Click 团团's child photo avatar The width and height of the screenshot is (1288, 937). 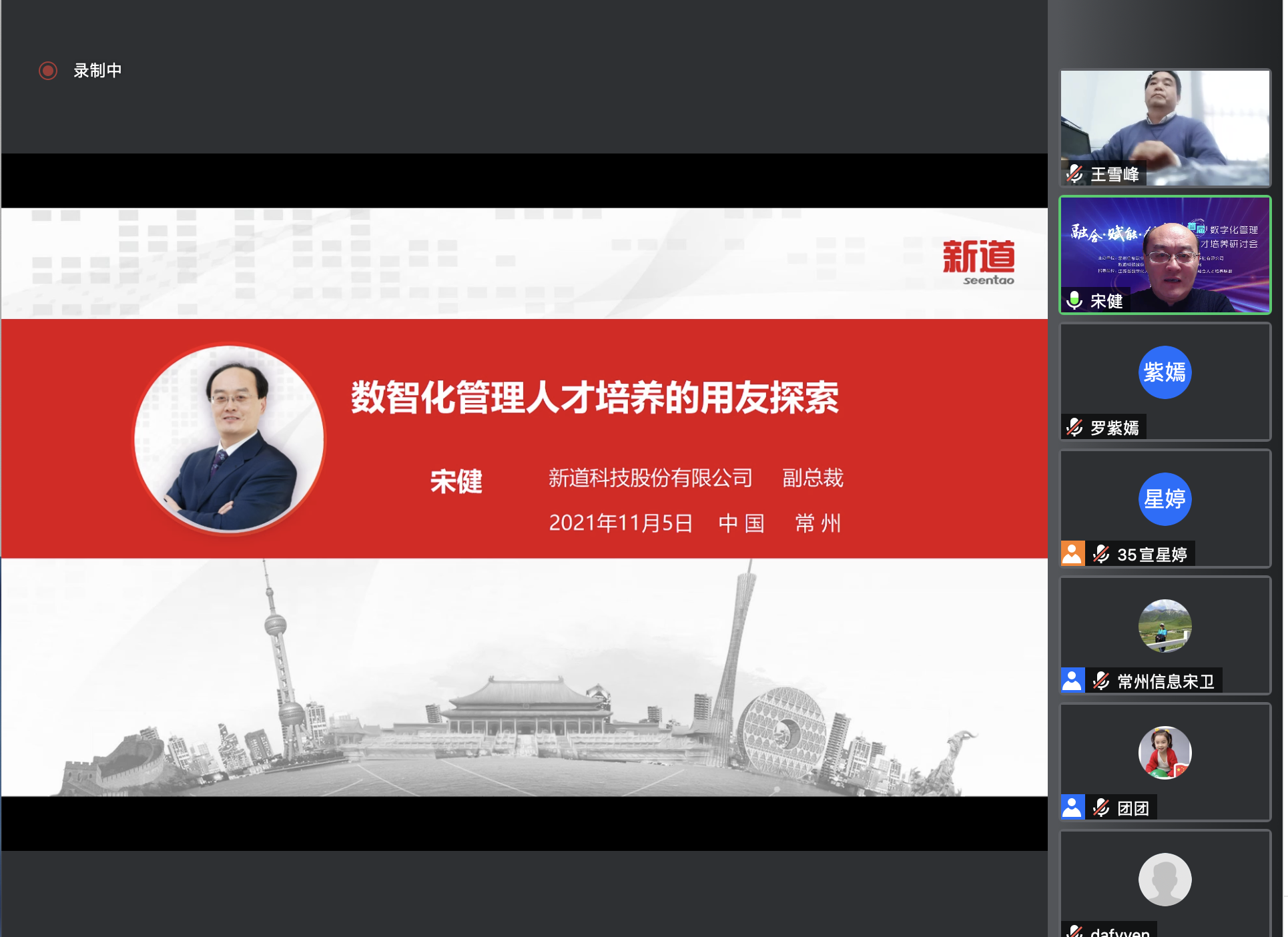[x=1165, y=753]
